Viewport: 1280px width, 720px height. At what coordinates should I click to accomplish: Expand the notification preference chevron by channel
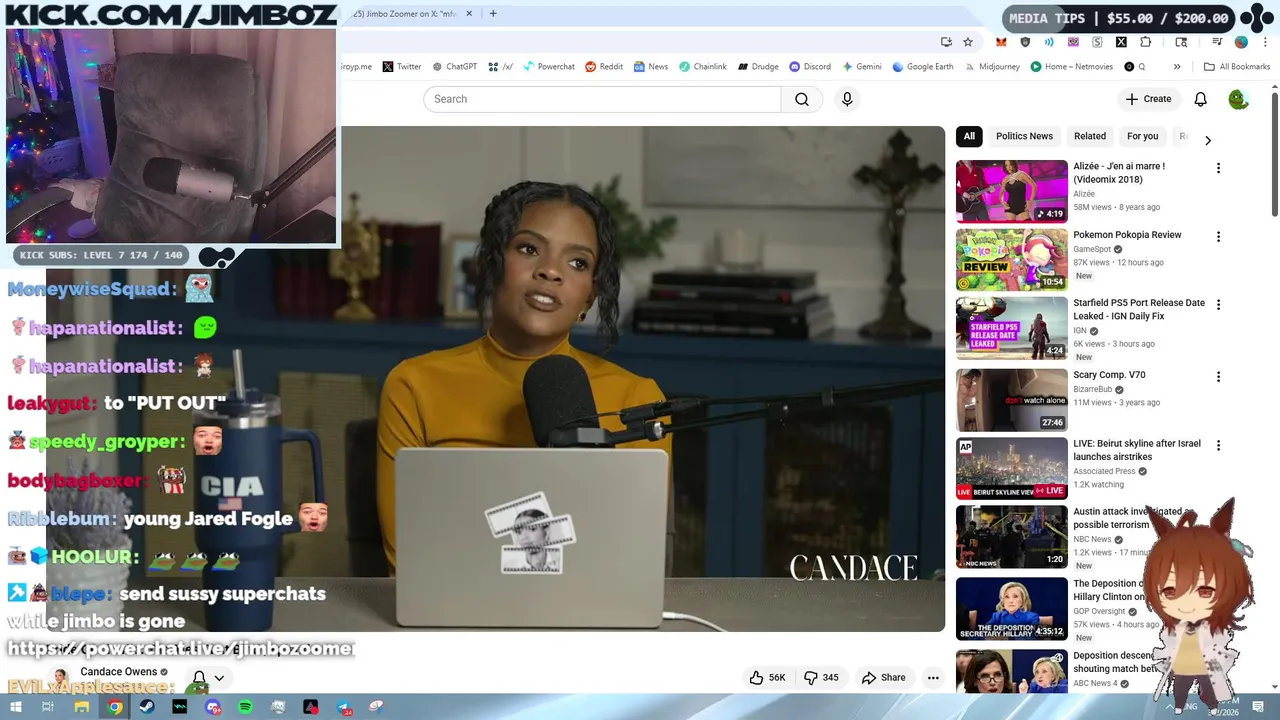click(x=219, y=678)
